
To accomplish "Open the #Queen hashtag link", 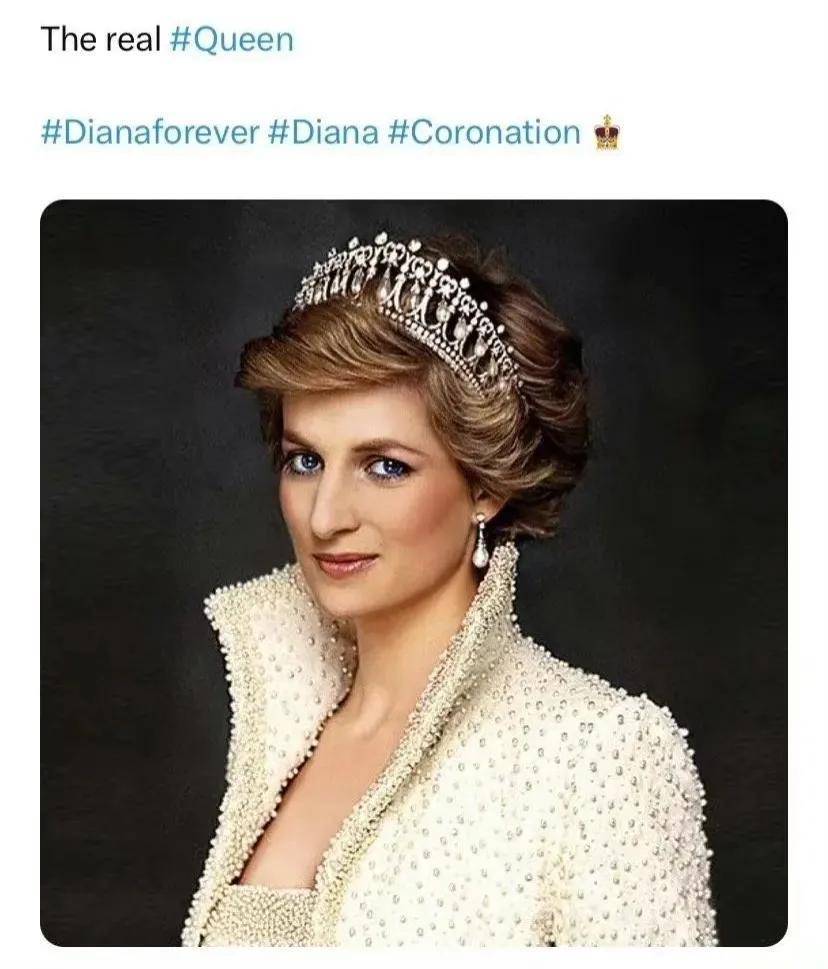I will point(230,40).
